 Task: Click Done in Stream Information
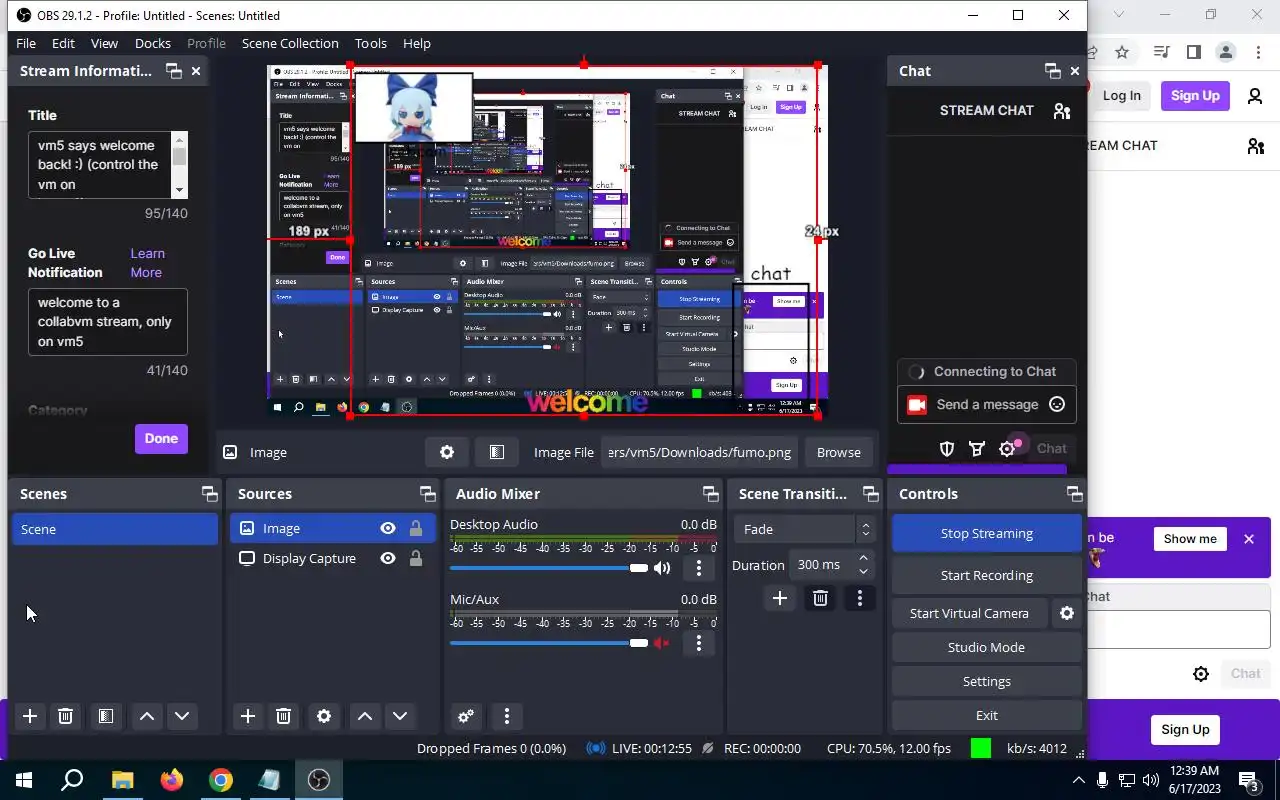coord(161,438)
